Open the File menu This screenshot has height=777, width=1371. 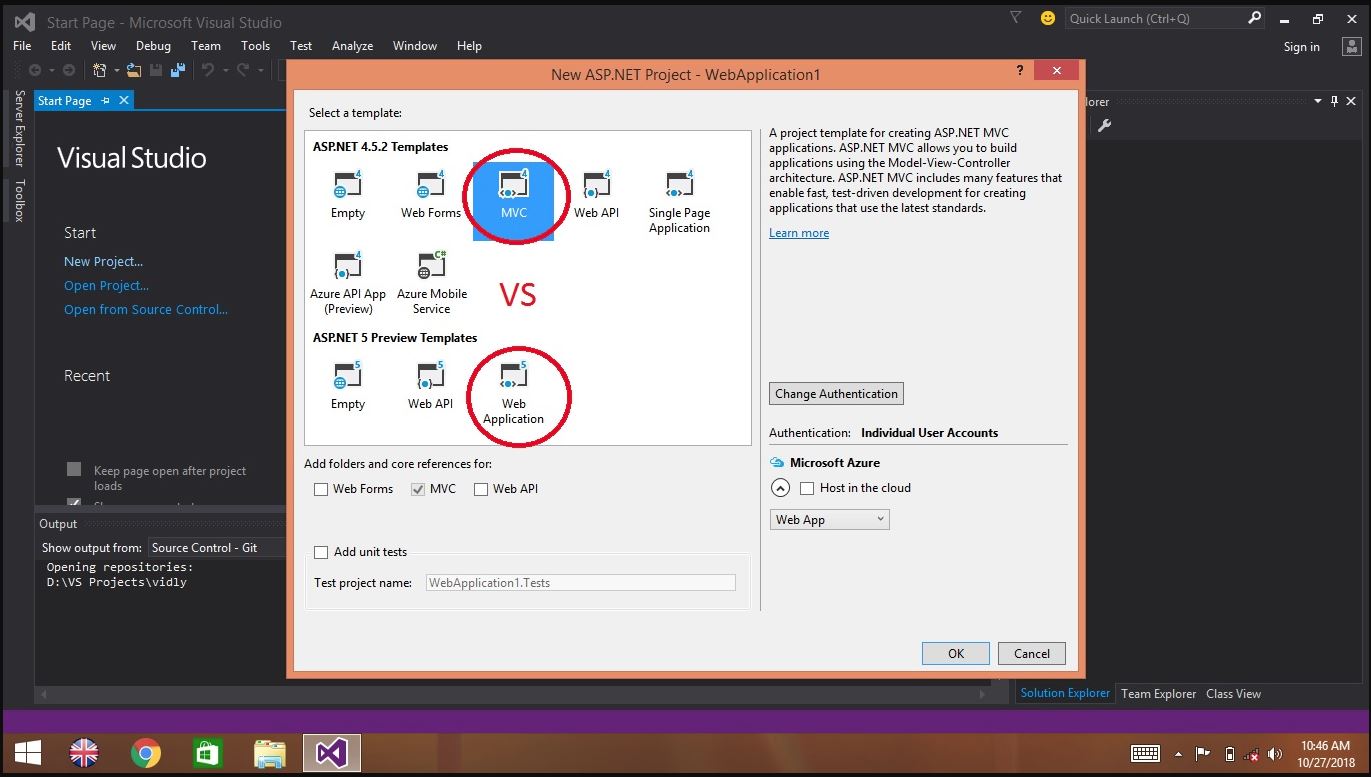click(x=22, y=46)
